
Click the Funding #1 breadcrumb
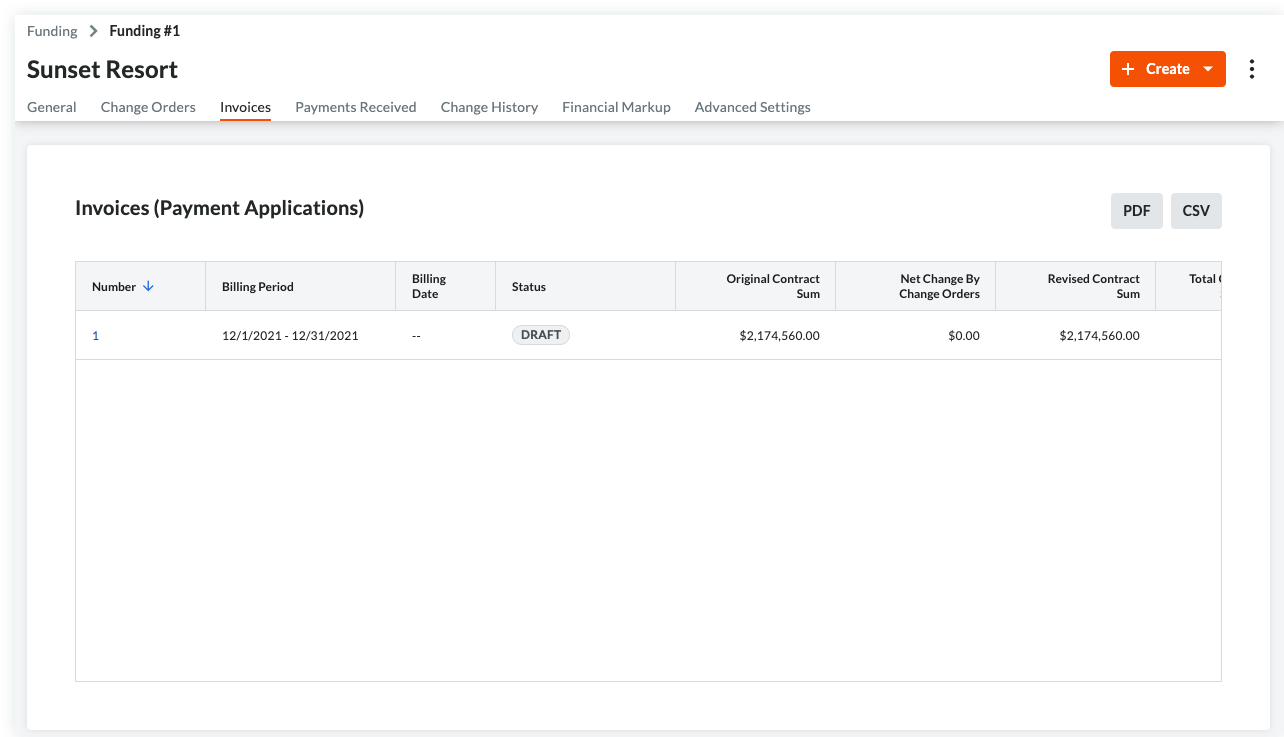[144, 31]
